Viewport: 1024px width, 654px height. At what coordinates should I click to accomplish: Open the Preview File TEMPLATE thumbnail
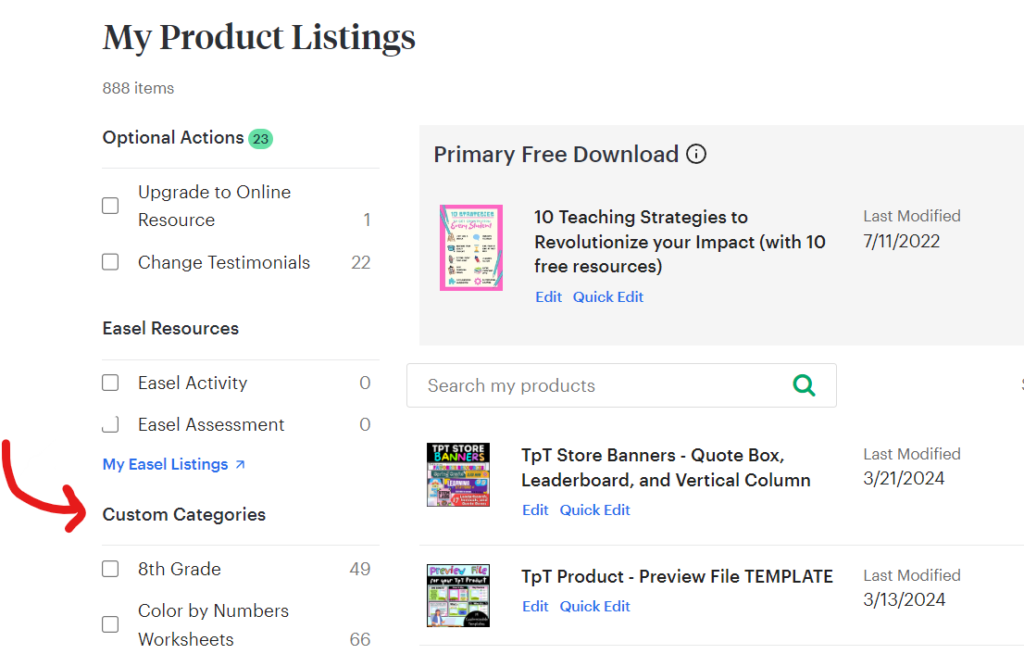pos(458,595)
